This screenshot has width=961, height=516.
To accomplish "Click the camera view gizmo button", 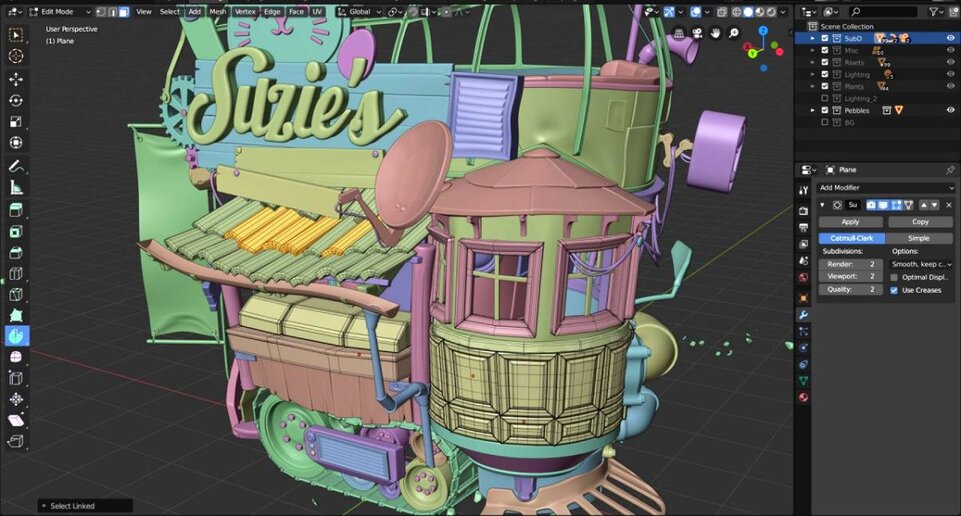I will [x=697, y=33].
